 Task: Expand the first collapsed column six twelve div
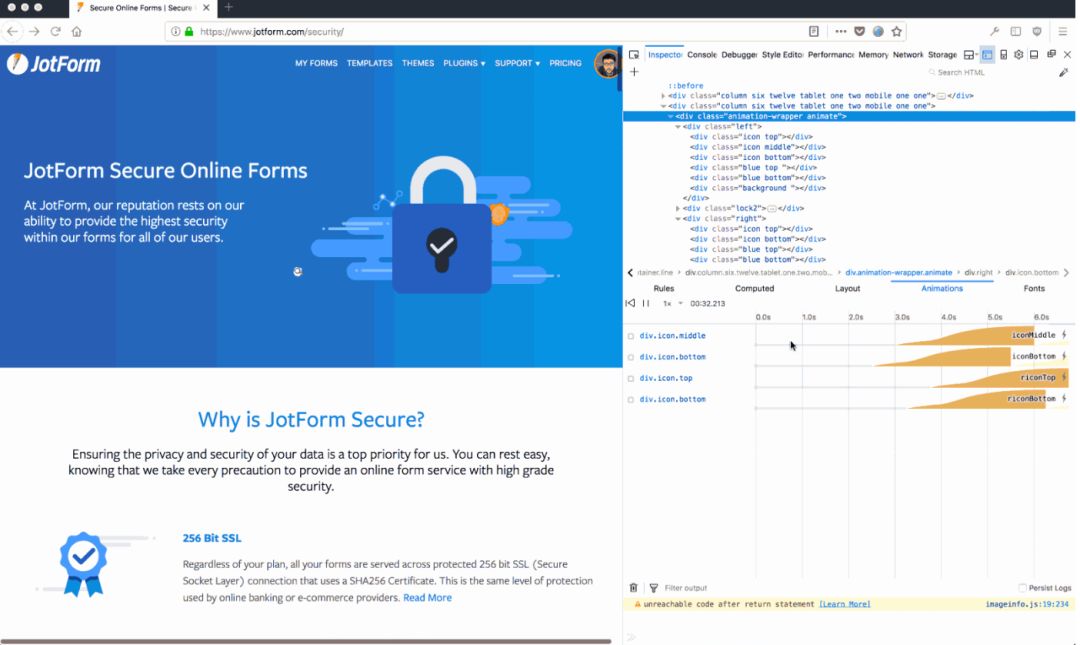coord(663,96)
